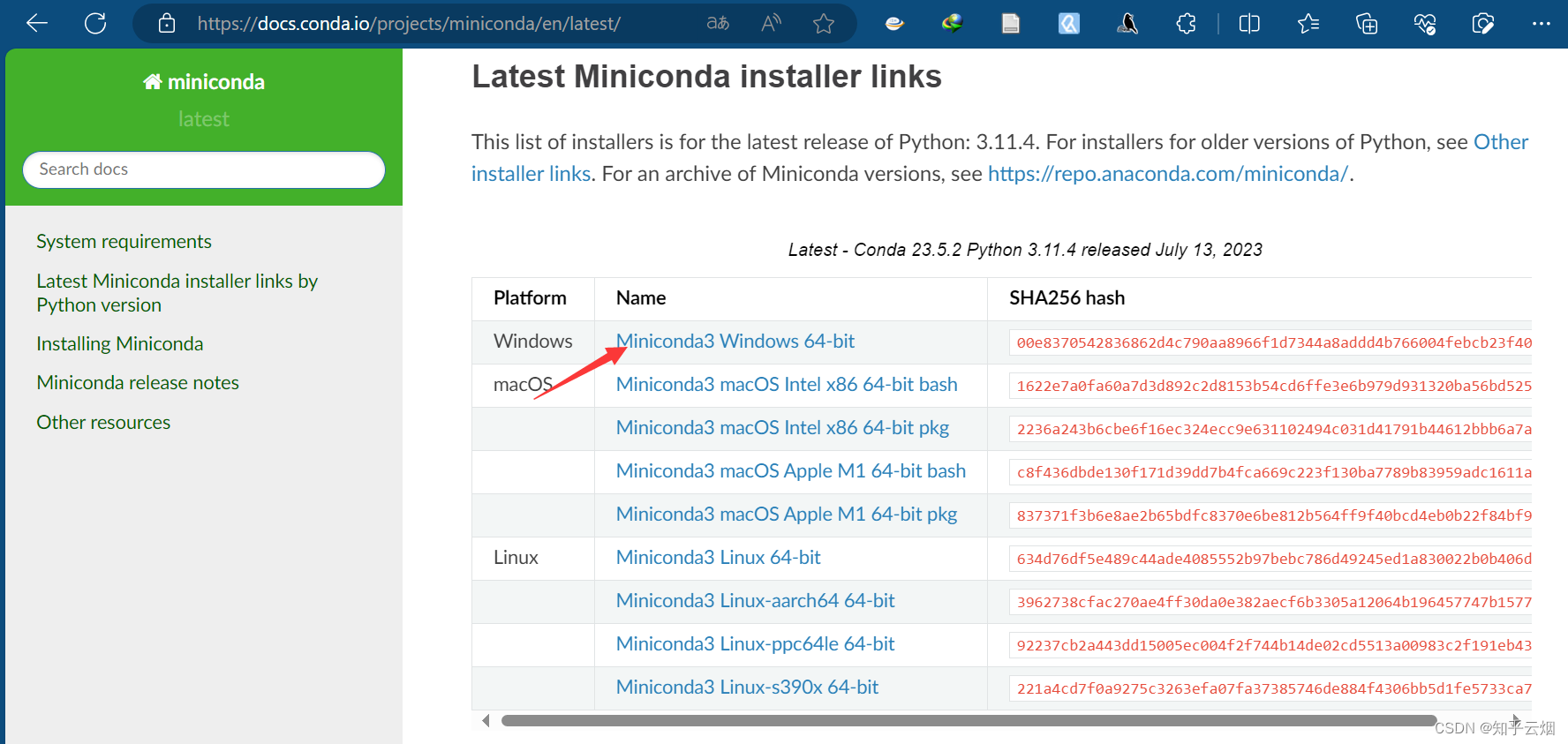The height and width of the screenshot is (744, 1568).
Task: Open the blue square extension icon
Action: [1069, 24]
